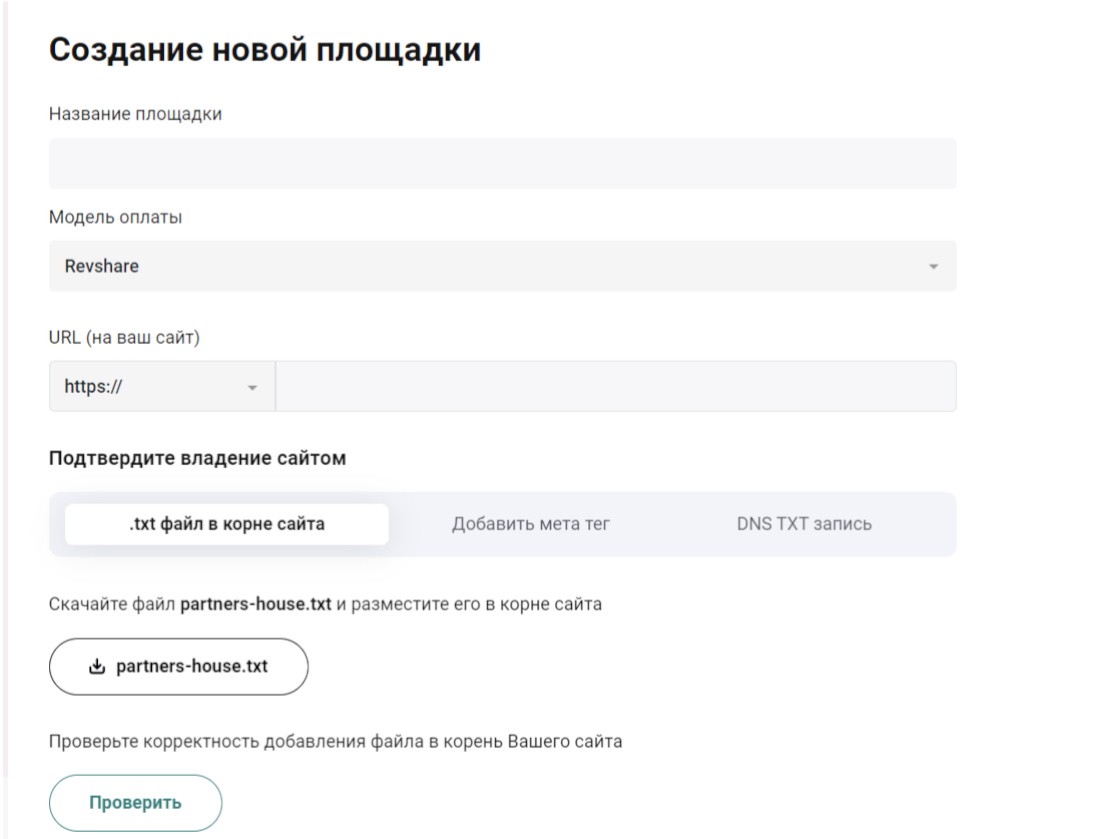Click the download icon on partners-house.txt button
The width and height of the screenshot is (1100, 839).
click(x=98, y=666)
